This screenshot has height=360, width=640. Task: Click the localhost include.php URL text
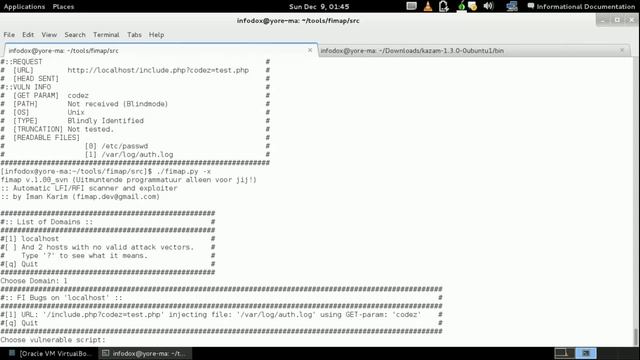pyautogui.click(x=158, y=70)
